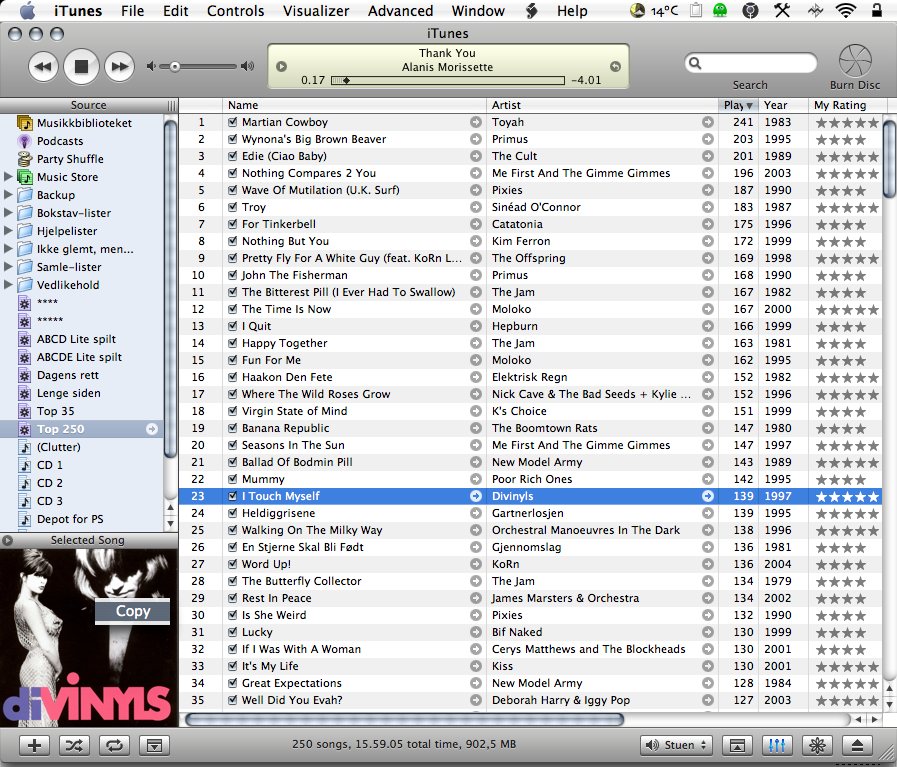The image size is (897, 767).
Task: Open the Visualizer menu
Action: point(316,10)
